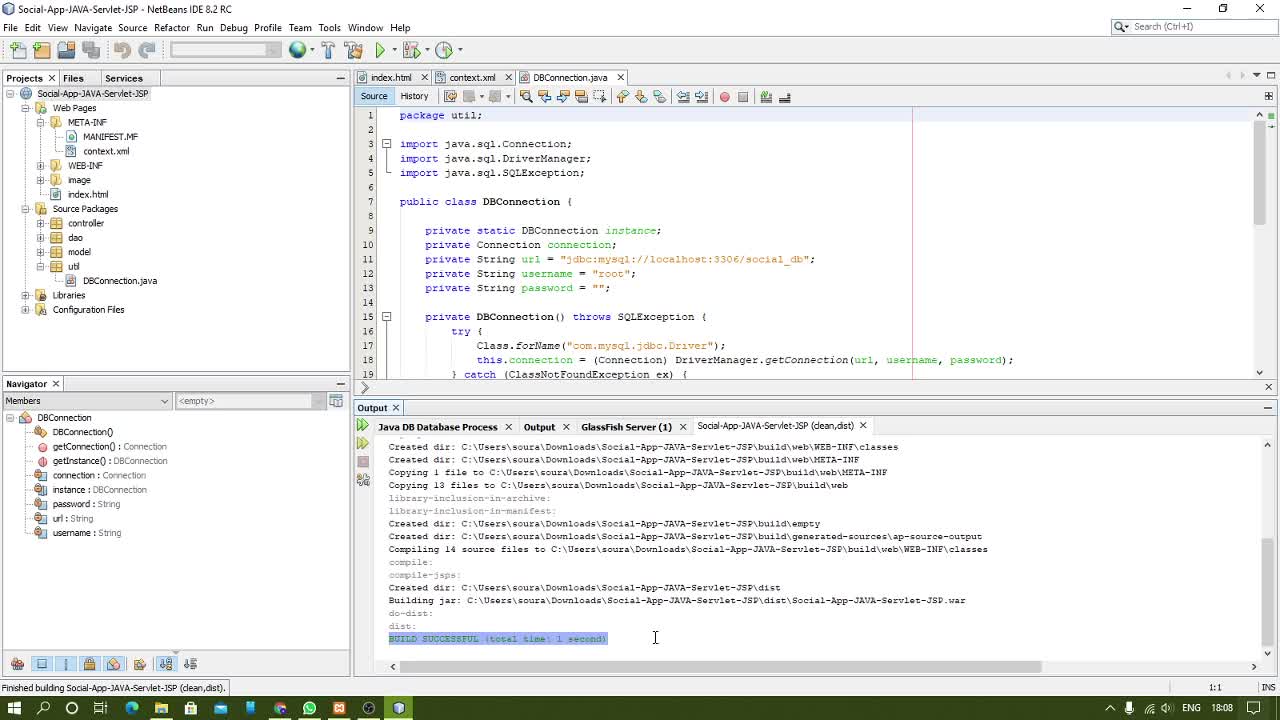1280x720 pixels.
Task: Switch to GlassFish Server (1) output tab
Action: tap(626, 427)
